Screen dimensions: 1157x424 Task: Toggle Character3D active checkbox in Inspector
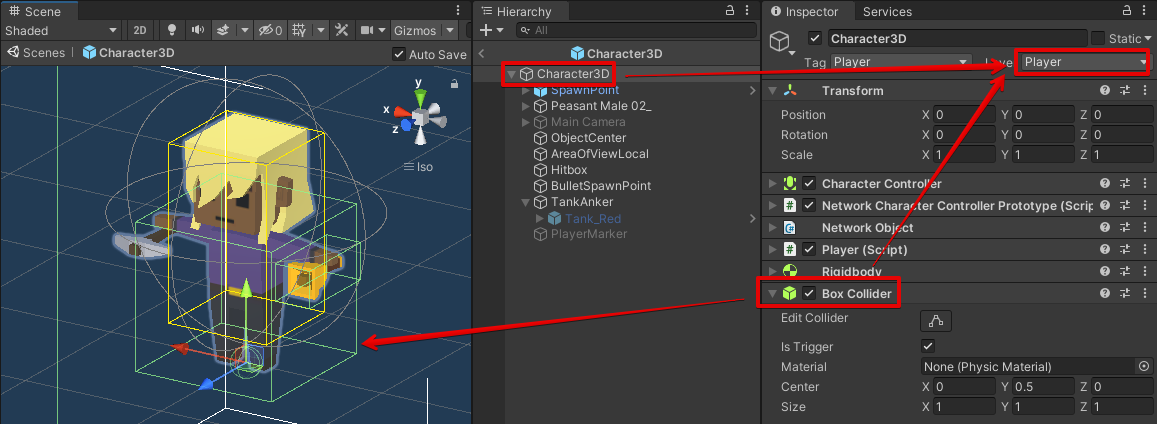click(815, 38)
